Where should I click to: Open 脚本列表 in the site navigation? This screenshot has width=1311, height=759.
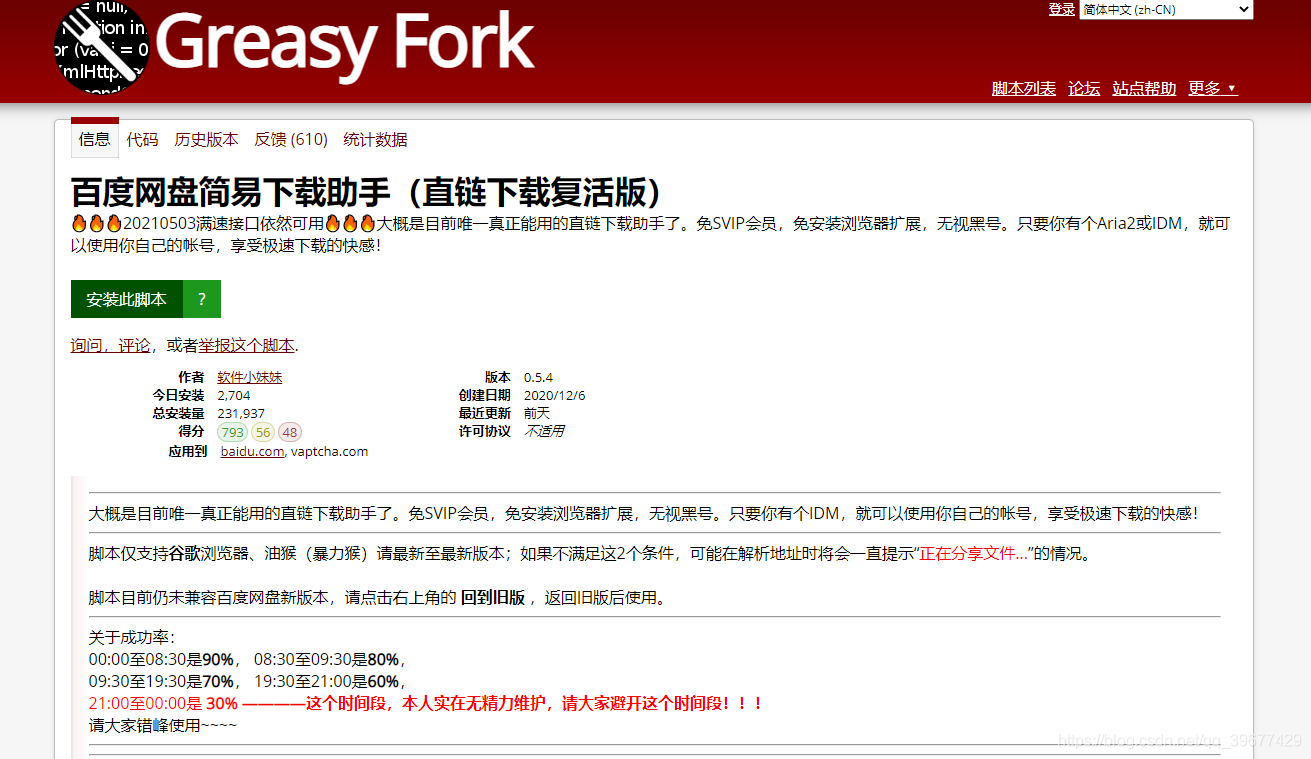pyautogui.click(x=1024, y=88)
